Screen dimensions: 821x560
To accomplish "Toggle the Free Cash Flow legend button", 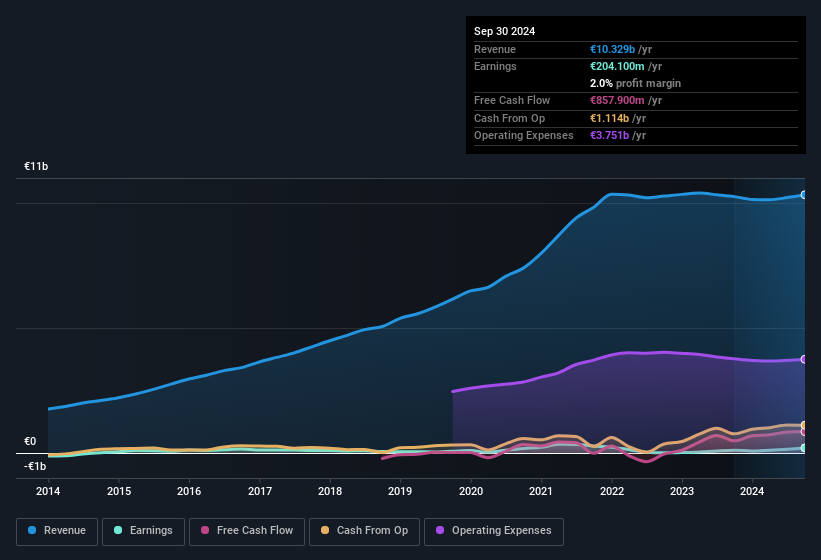I will point(247,531).
